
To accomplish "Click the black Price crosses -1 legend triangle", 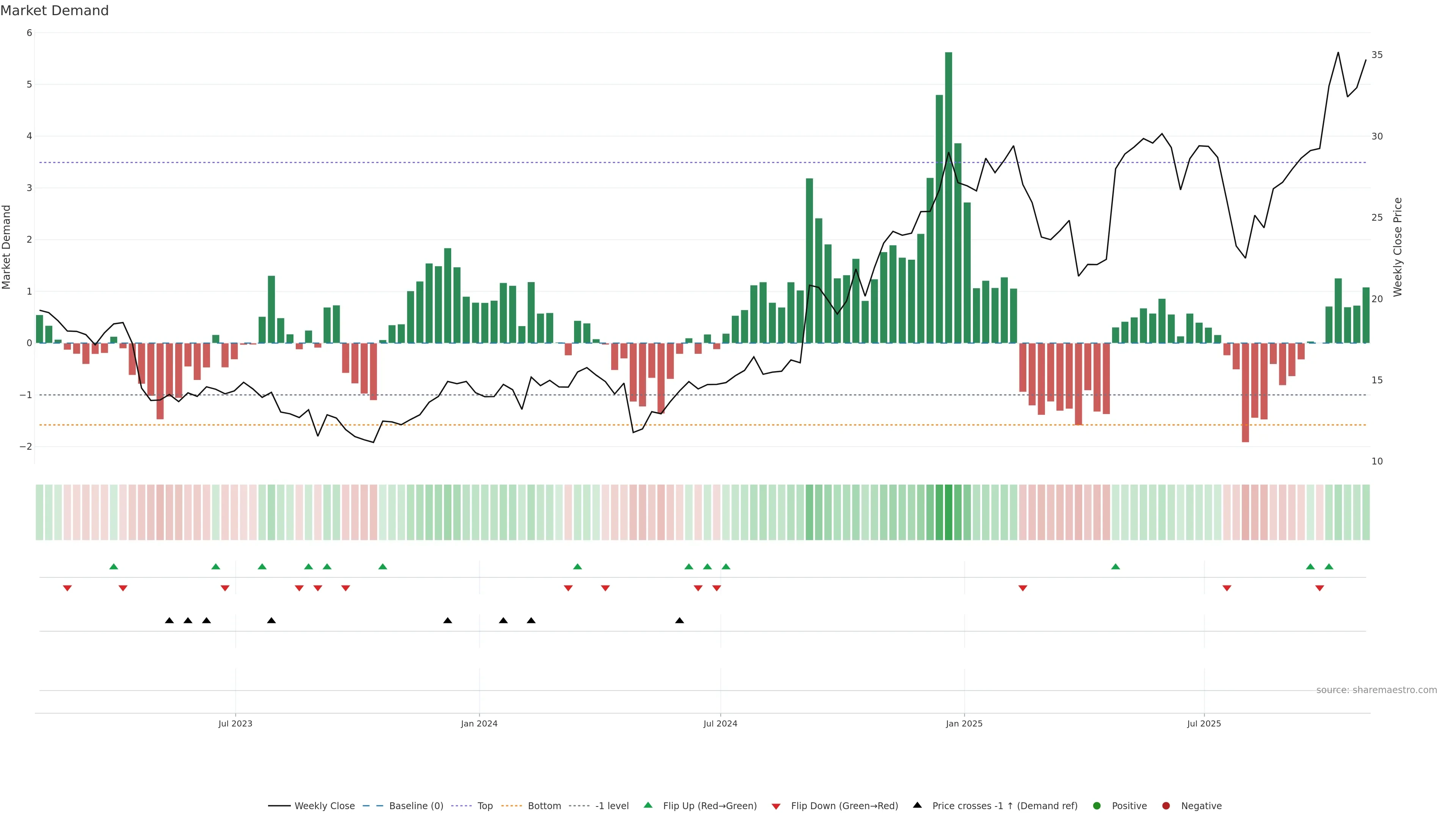I will [917, 805].
